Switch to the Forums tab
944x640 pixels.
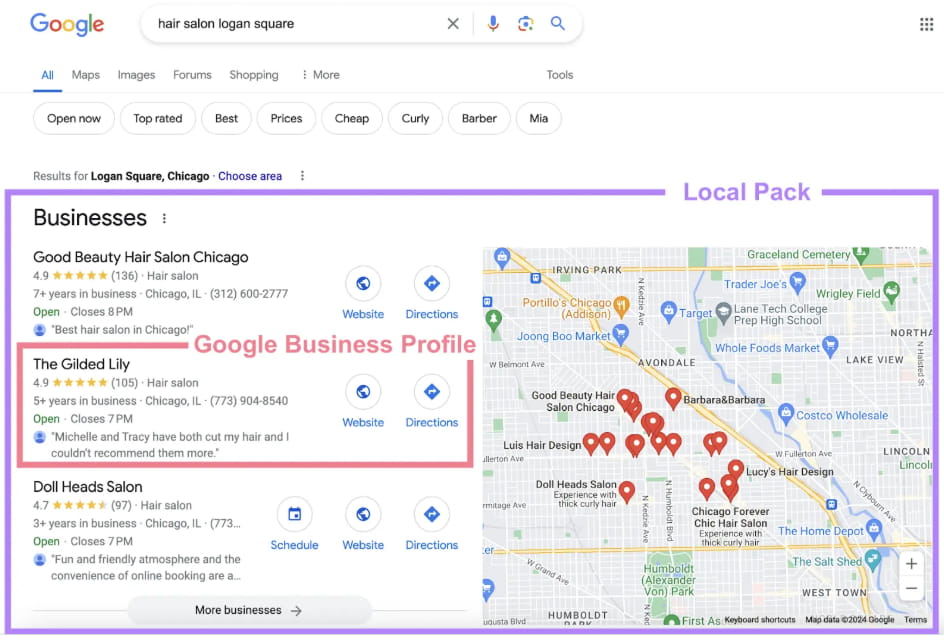(192, 75)
